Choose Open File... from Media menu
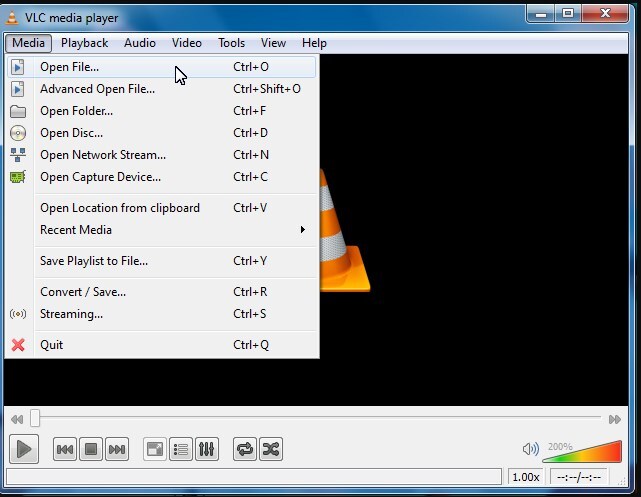Screen dimensions: 641x497 [162, 67]
